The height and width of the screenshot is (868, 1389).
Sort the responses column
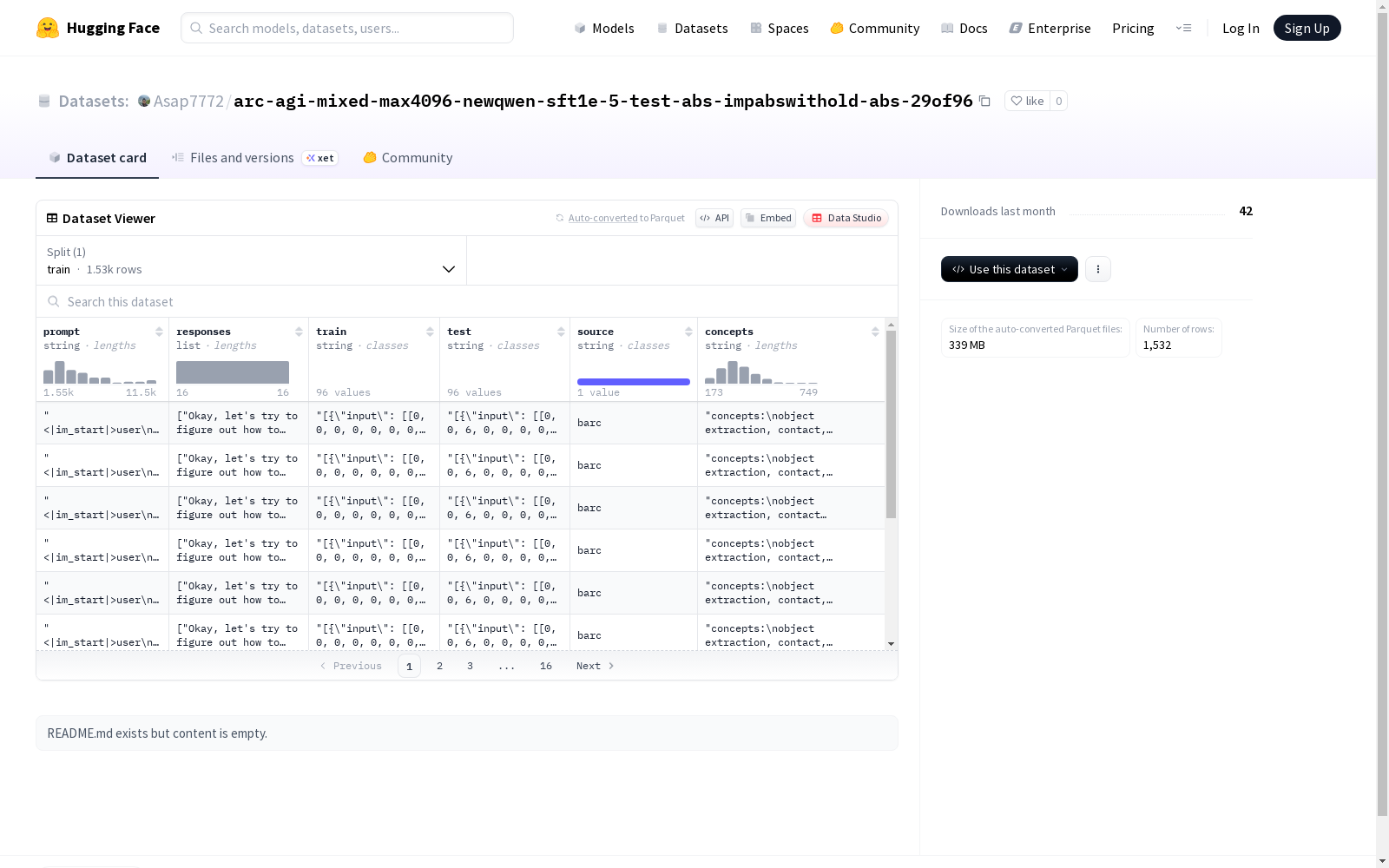pos(299,332)
